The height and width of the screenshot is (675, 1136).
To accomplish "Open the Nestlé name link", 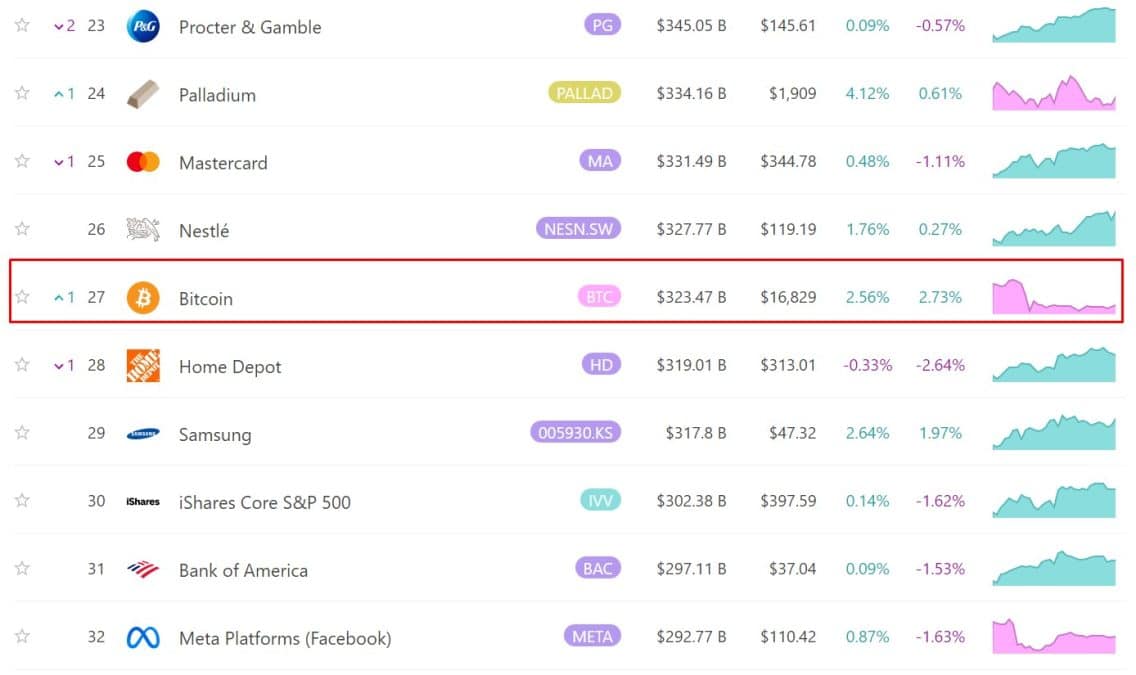I will [x=204, y=230].
